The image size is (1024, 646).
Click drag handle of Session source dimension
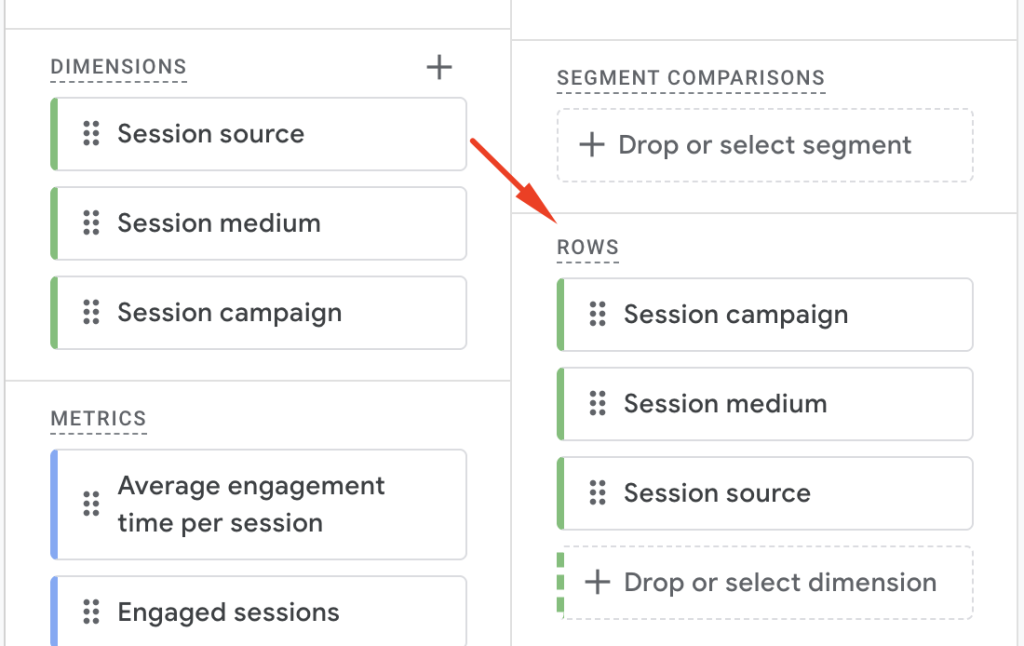pyautogui.click(x=91, y=134)
